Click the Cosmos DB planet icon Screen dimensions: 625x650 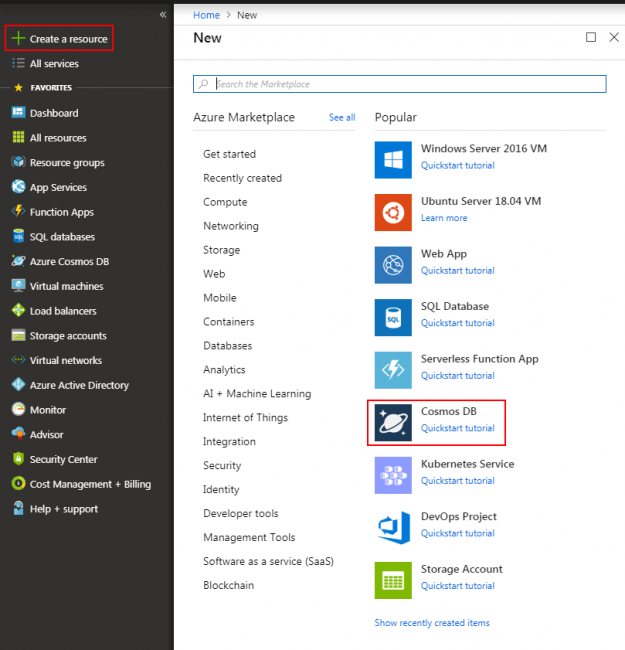[x=393, y=422]
